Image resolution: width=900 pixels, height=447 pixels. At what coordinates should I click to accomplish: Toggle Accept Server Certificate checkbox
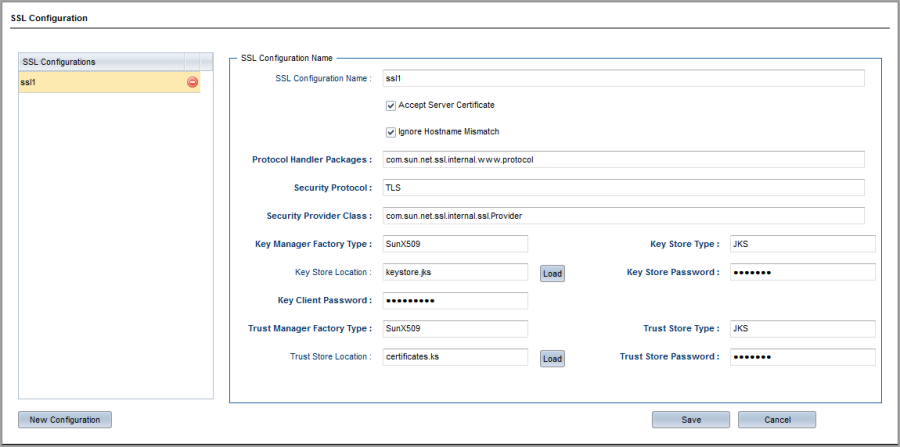click(391, 106)
